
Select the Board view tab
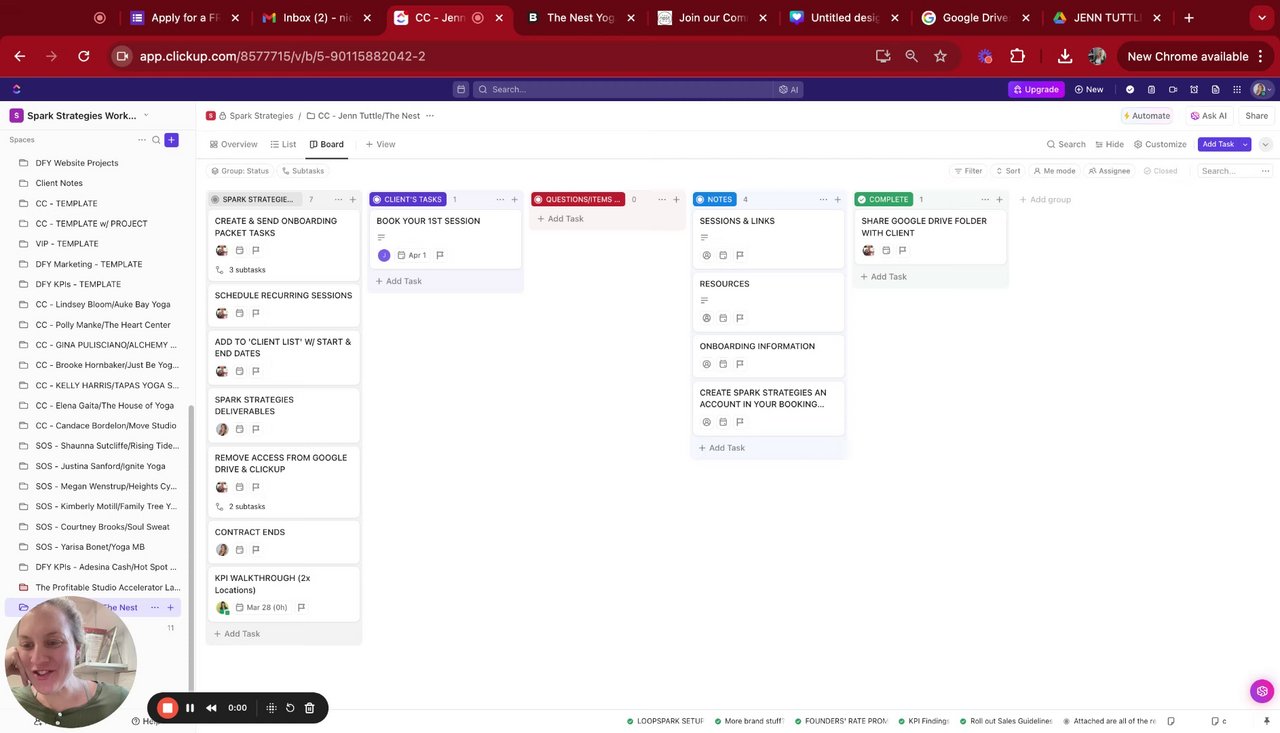coord(326,144)
